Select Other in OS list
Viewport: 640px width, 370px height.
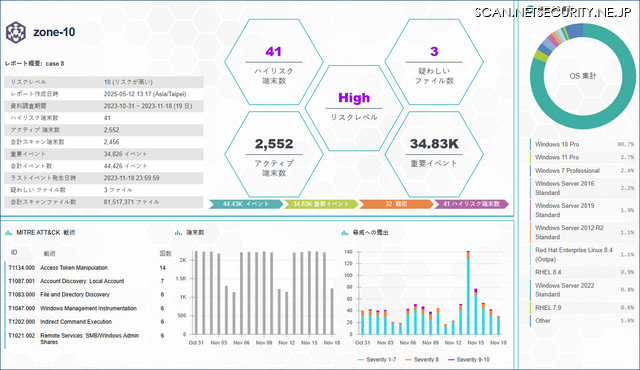click(582, 321)
